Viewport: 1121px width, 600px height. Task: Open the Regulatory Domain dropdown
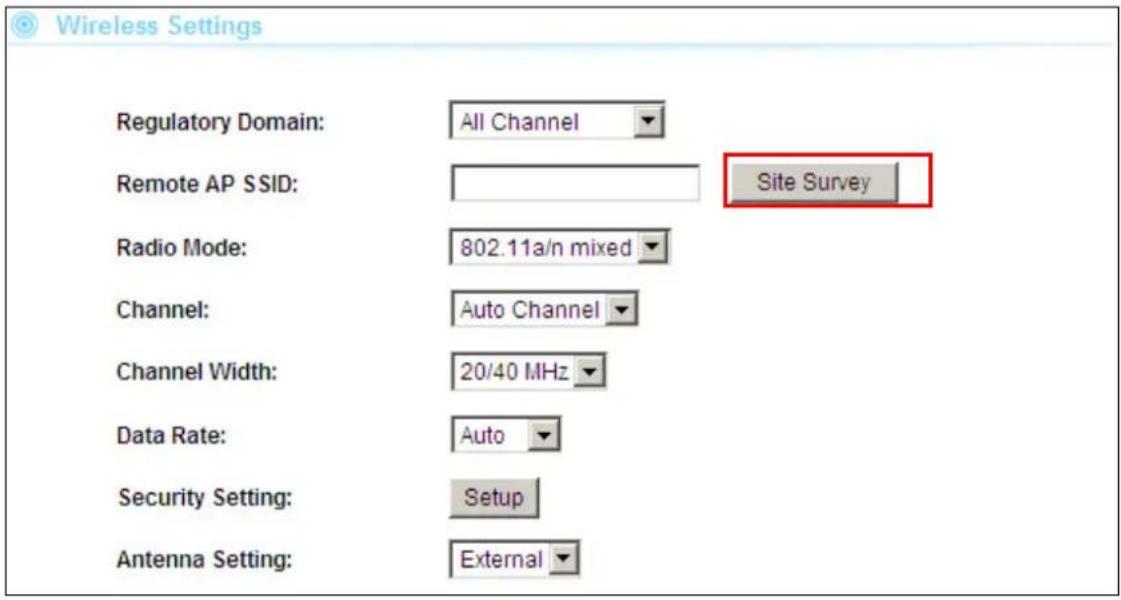pyautogui.click(x=558, y=122)
